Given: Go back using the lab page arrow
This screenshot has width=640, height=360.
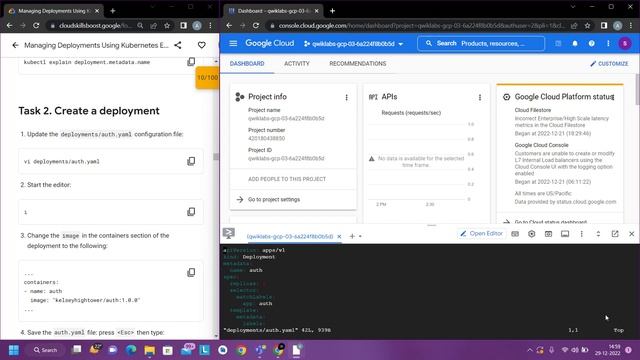Looking at the screenshot, I should 15,45.
